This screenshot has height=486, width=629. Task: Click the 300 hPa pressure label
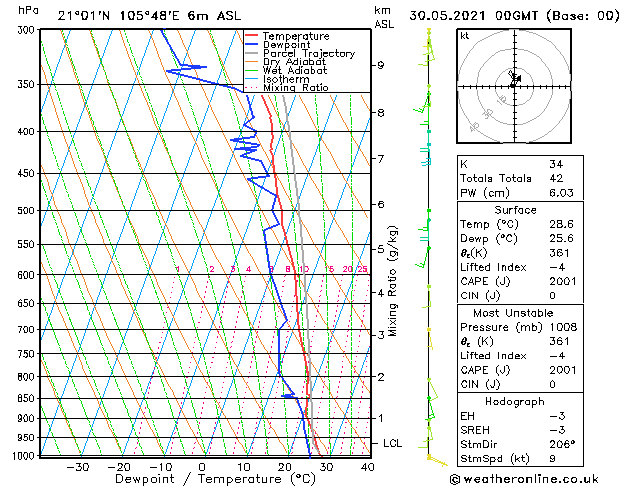(28, 30)
